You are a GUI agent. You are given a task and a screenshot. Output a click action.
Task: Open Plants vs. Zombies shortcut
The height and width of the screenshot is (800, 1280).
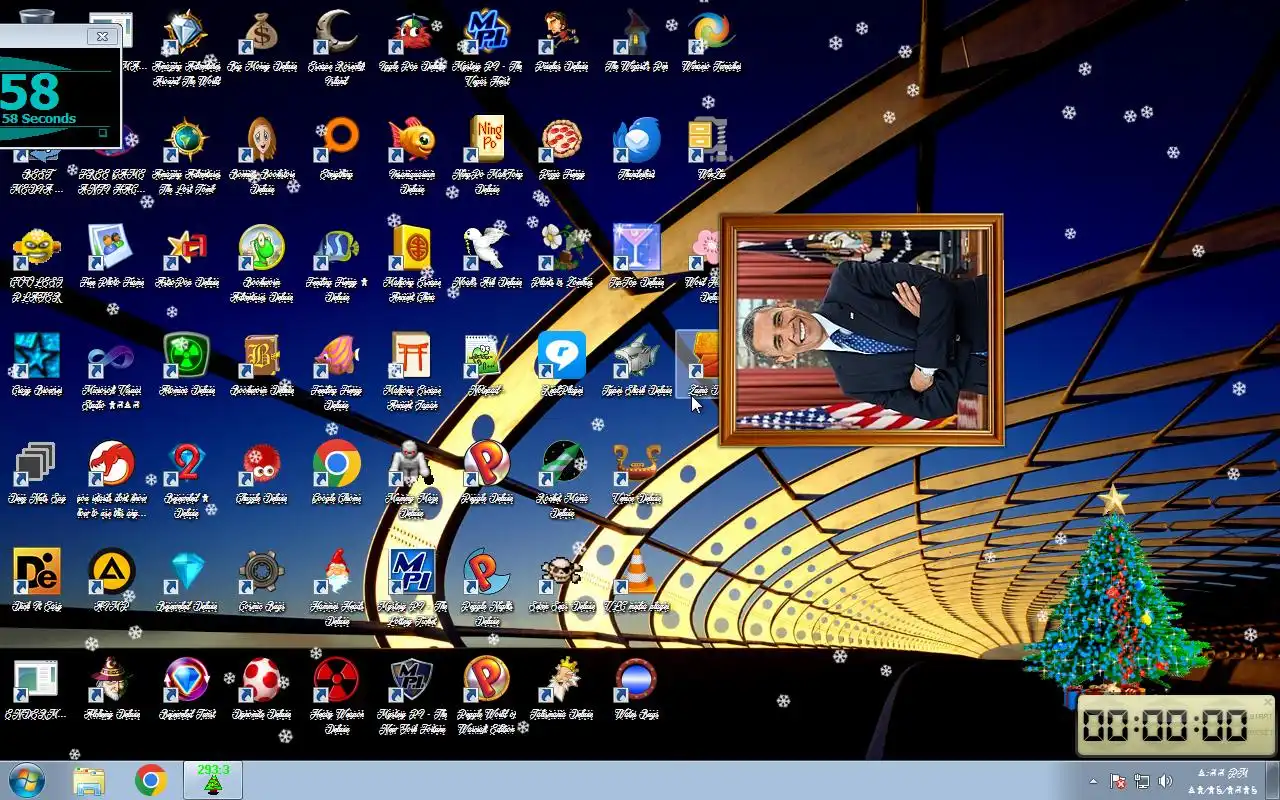tap(562, 248)
